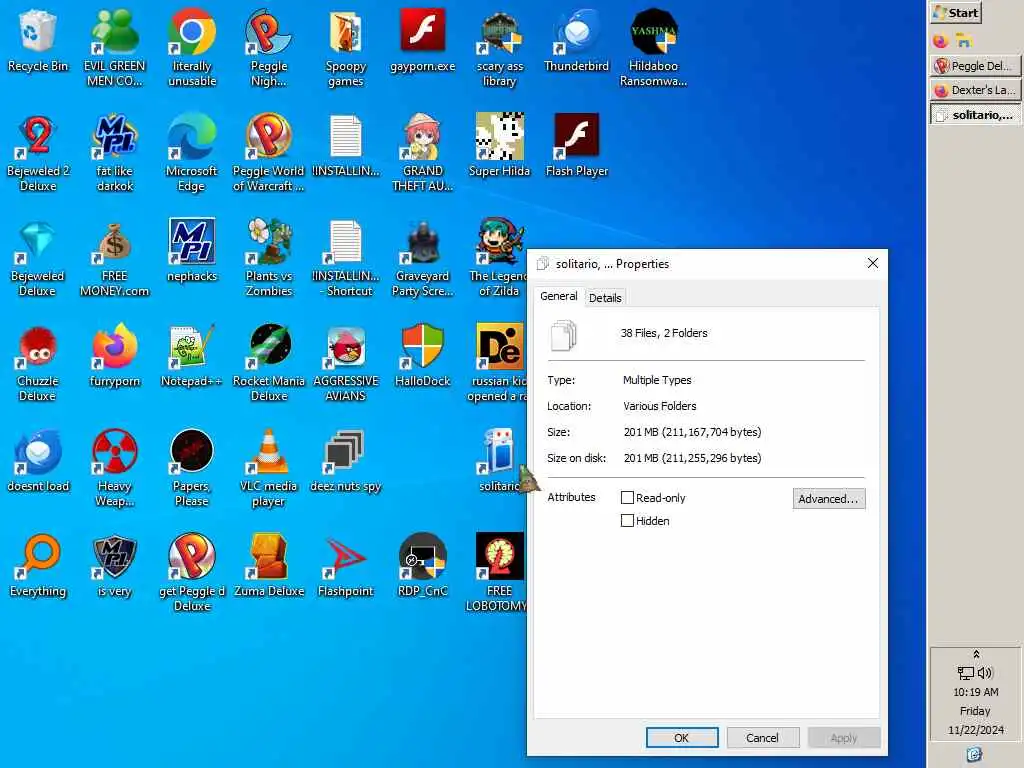
Task: Expand hidden system tray icons
Action: tap(976, 654)
